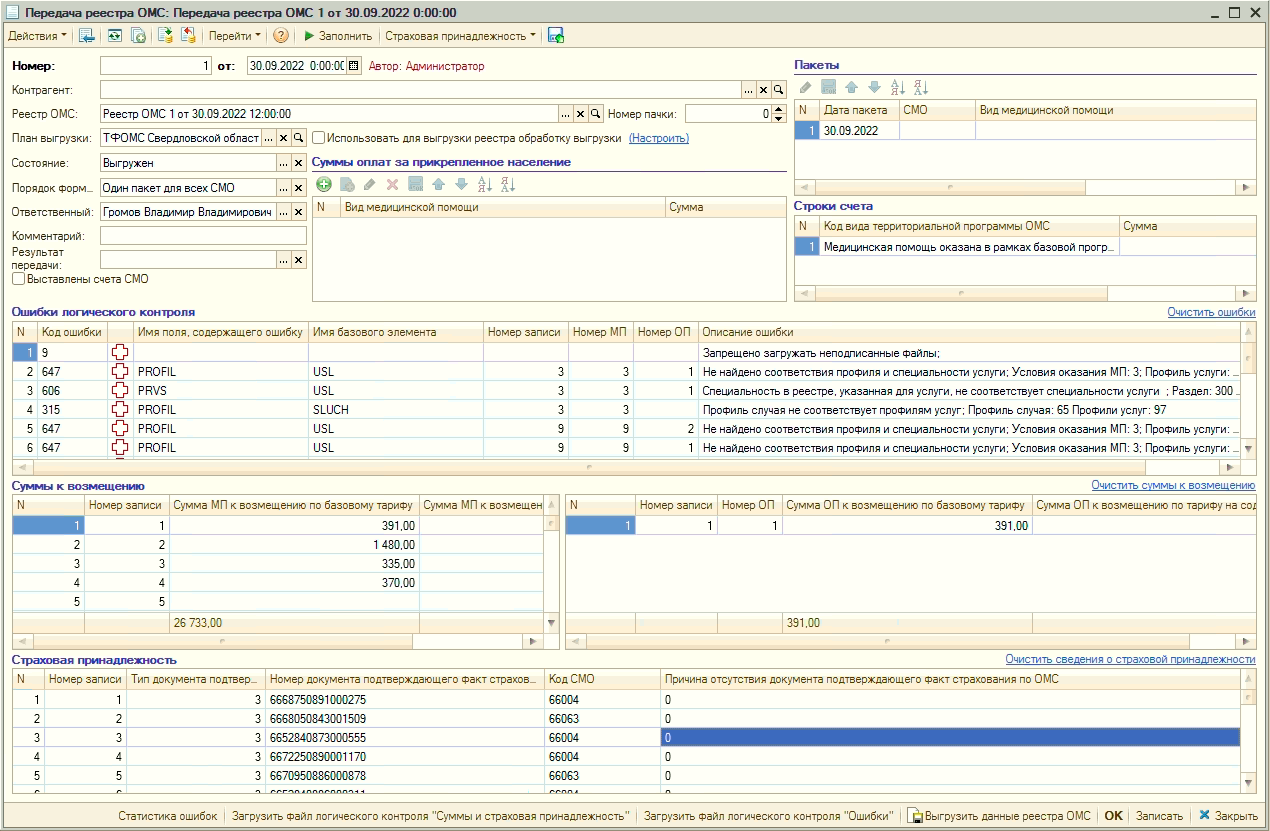This screenshot has width=1270, height=831.
Task: Click the save-with-arrow icon after Страховая принадлежность
Action: pos(556,36)
